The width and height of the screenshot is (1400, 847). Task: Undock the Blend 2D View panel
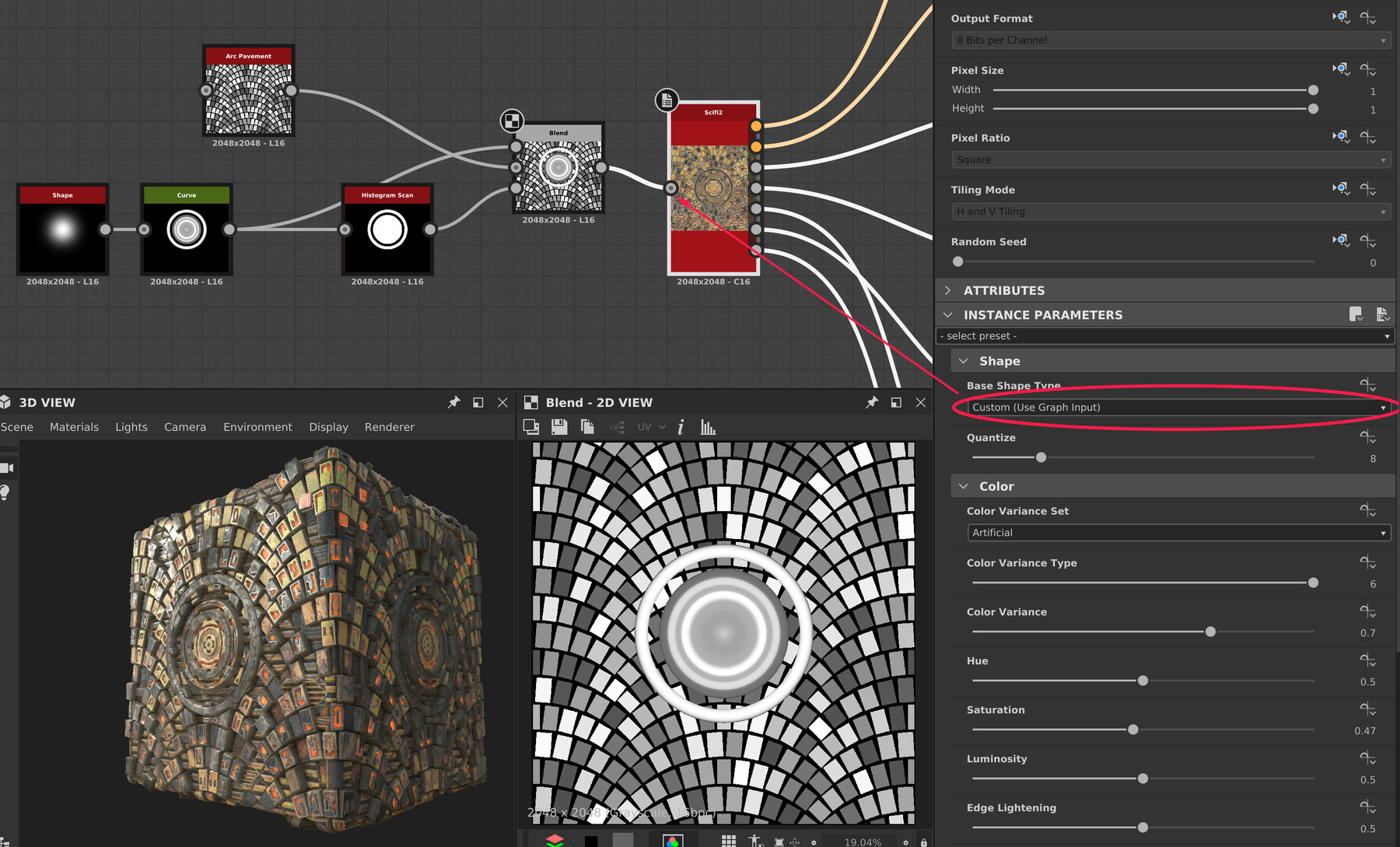(895, 402)
